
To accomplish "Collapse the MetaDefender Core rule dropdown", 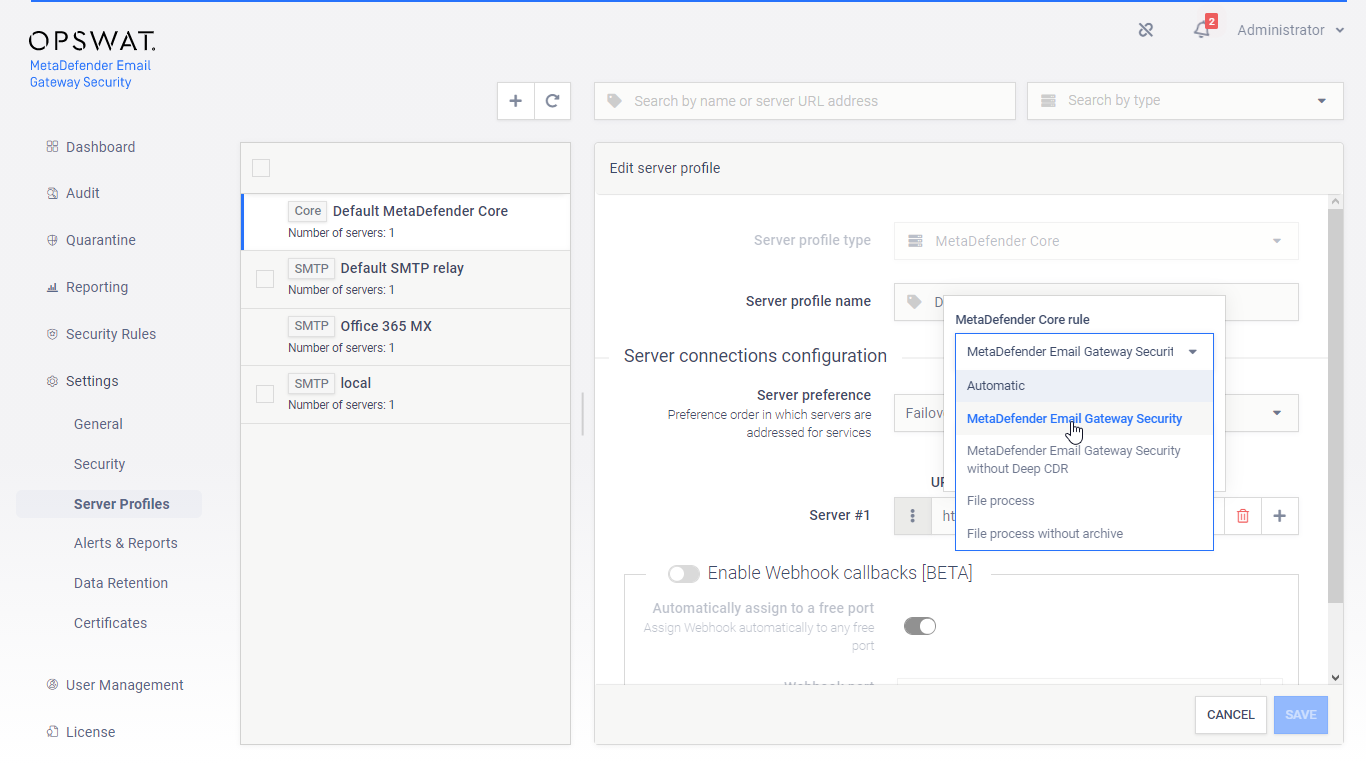I will point(1192,352).
